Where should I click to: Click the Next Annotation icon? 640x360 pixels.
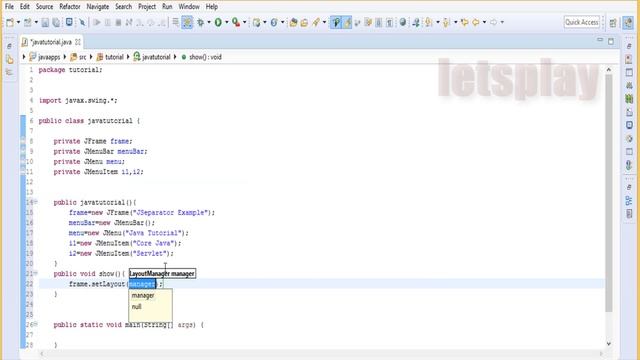pyautogui.click(x=429, y=22)
